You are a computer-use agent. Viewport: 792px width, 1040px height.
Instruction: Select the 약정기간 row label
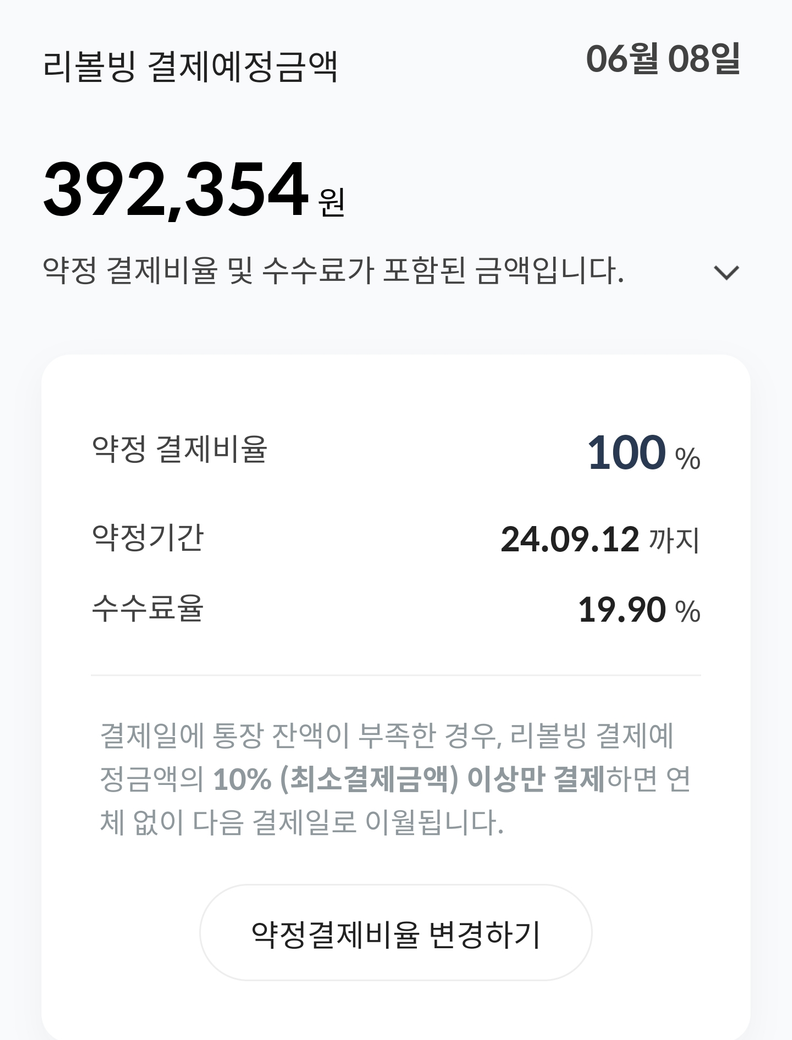[147, 537]
